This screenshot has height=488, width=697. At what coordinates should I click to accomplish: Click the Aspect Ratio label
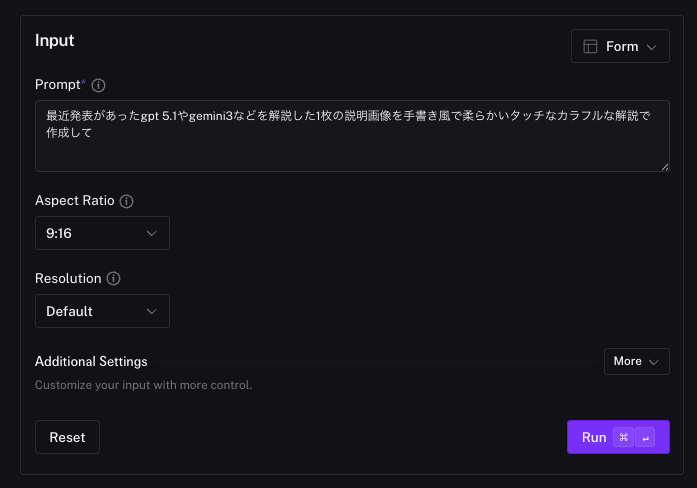pyautogui.click(x=75, y=200)
